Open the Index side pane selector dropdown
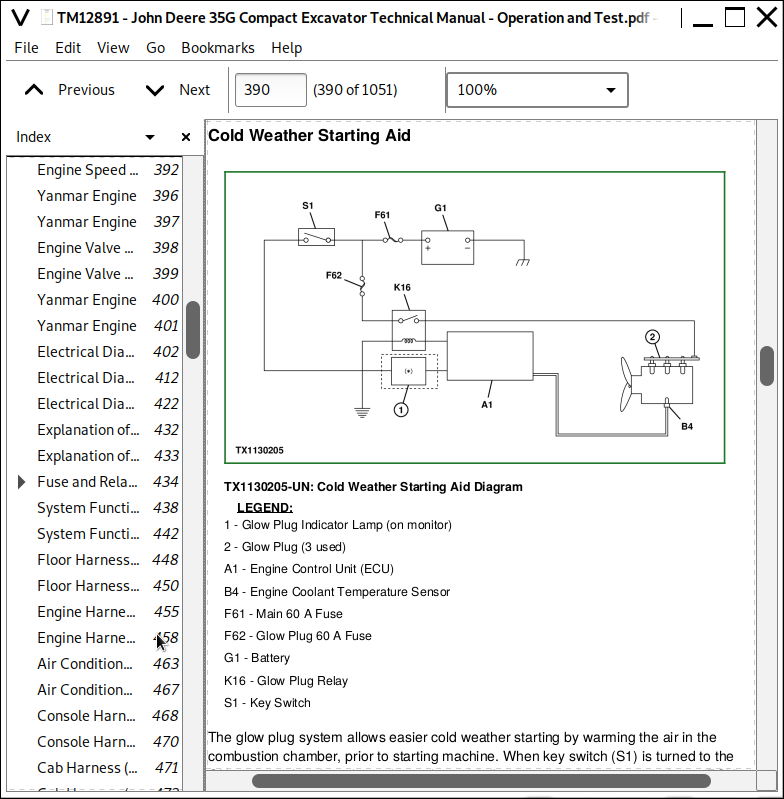The image size is (784, 799). click(150, 137)
